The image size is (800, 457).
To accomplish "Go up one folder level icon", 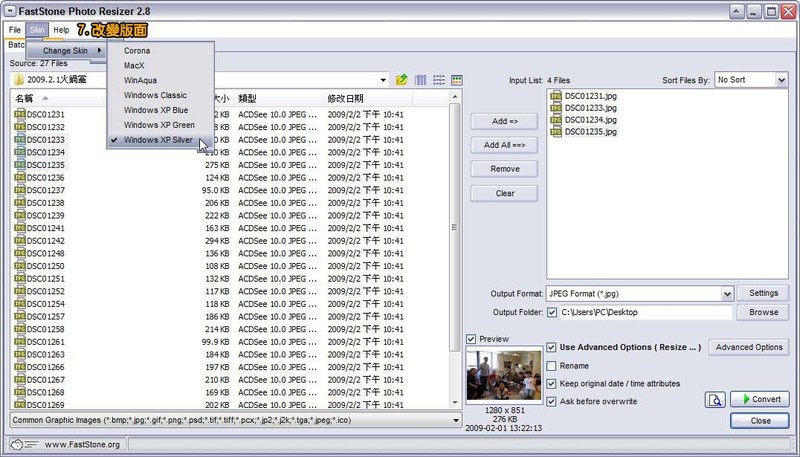I will (402, 80).
